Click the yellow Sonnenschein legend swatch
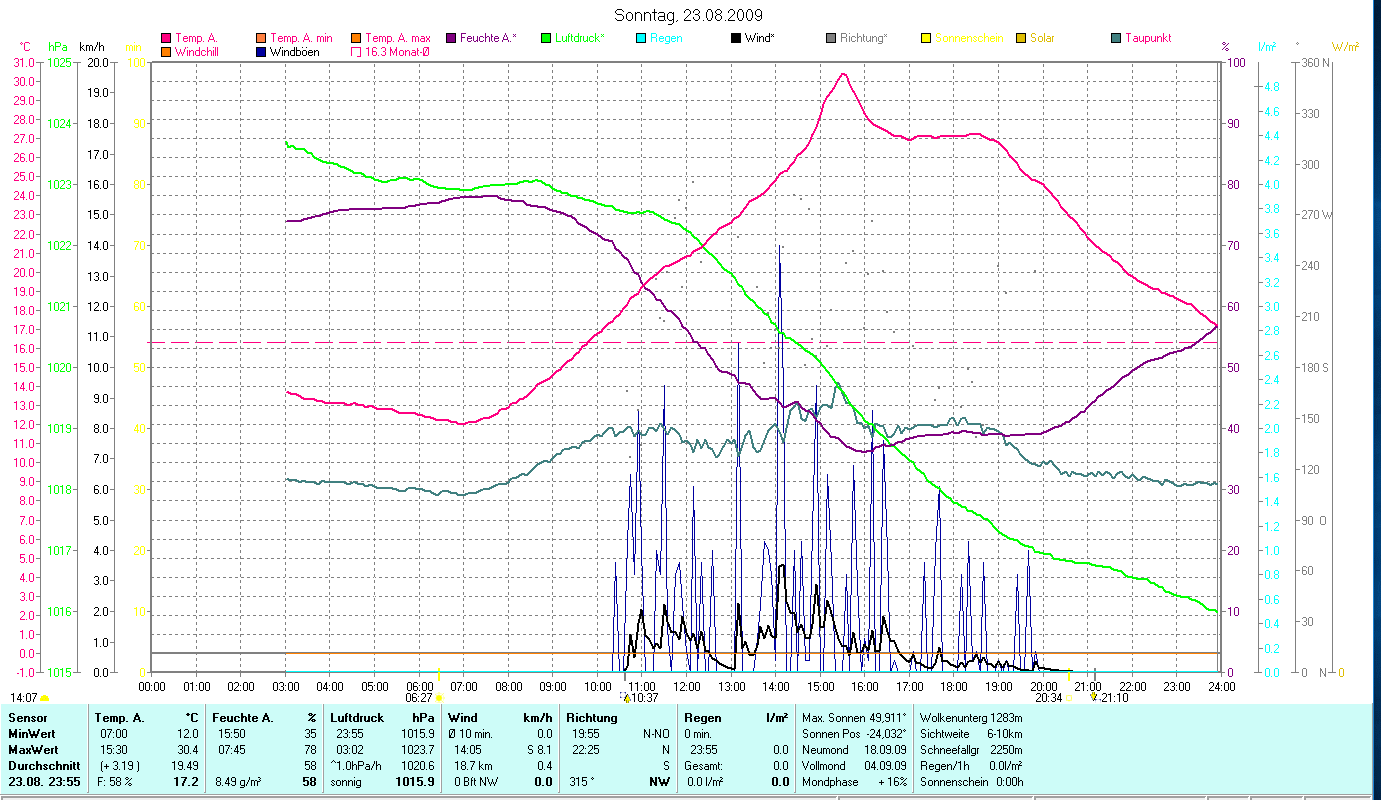Screen dimensions: 1381x800 click(926, 38)
